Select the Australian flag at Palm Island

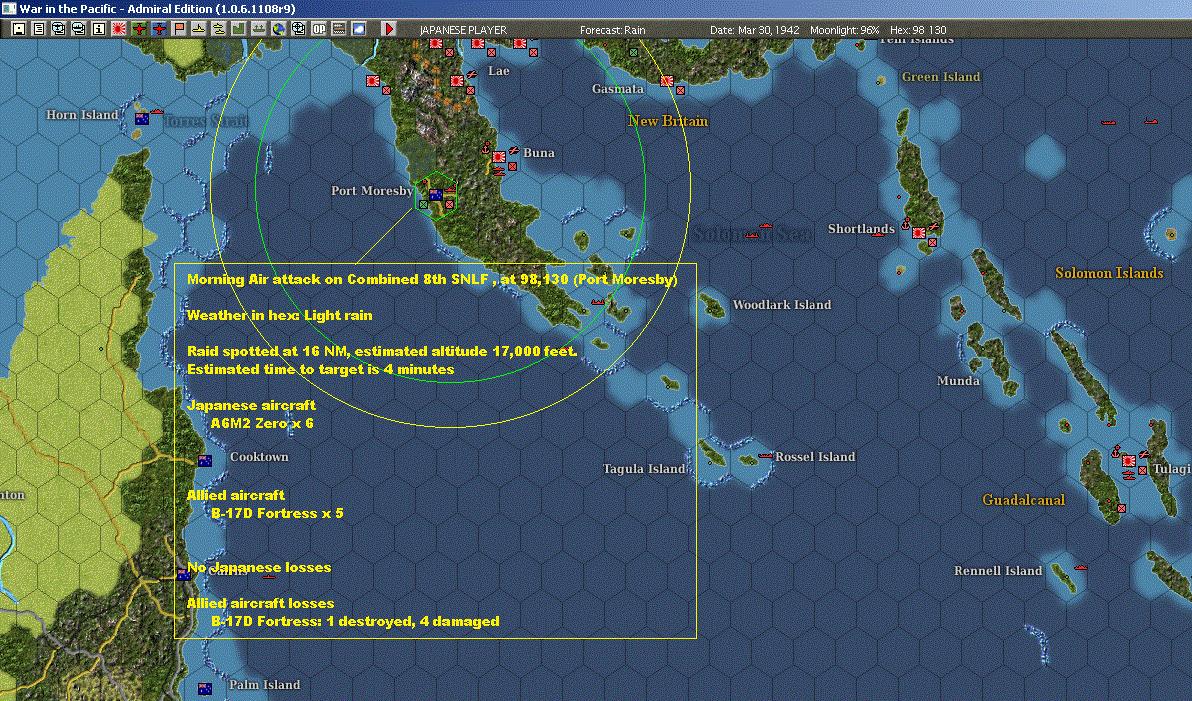coord(204,689)
